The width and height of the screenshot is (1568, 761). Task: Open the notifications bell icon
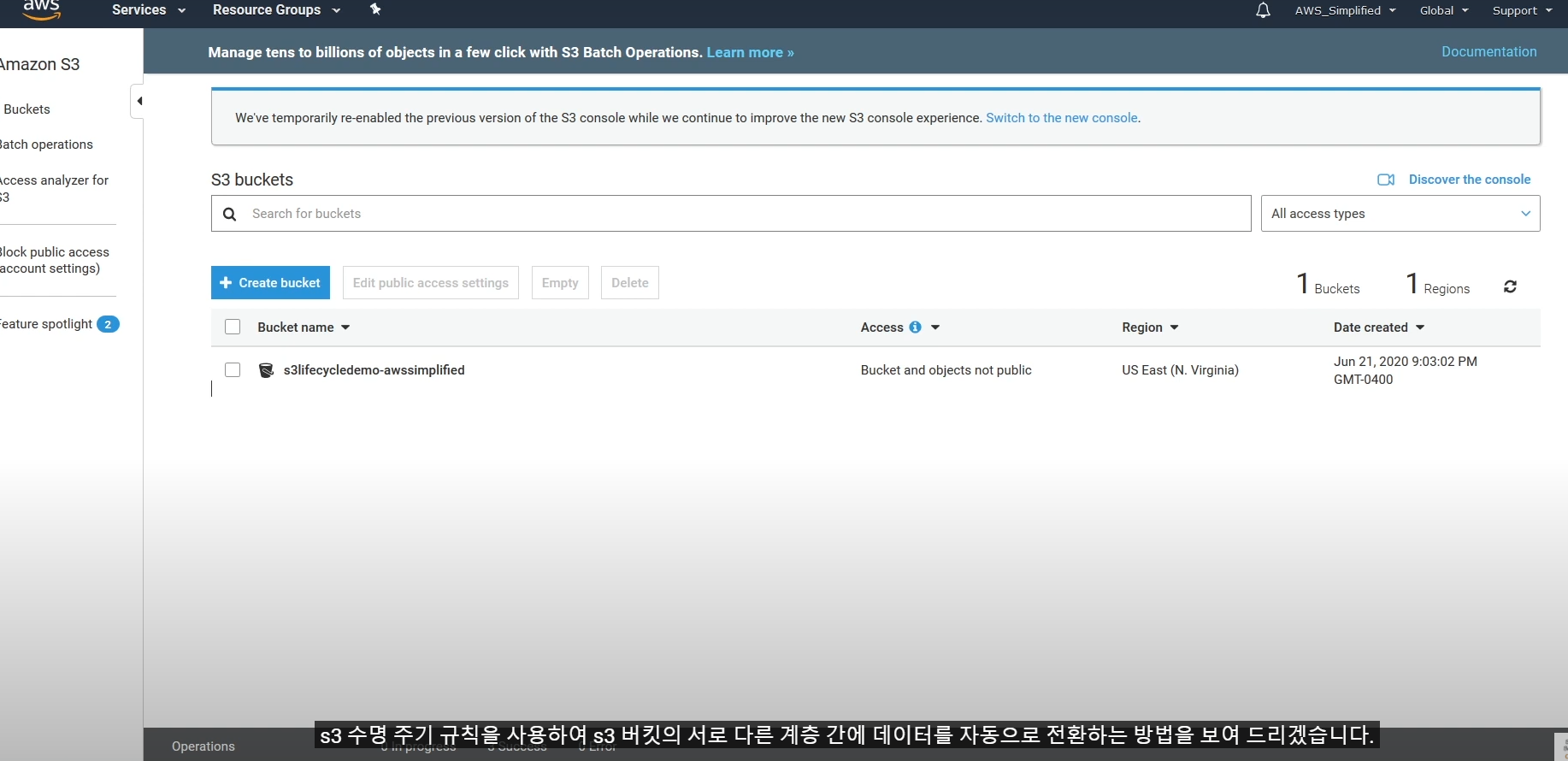tap(1263, 10)
